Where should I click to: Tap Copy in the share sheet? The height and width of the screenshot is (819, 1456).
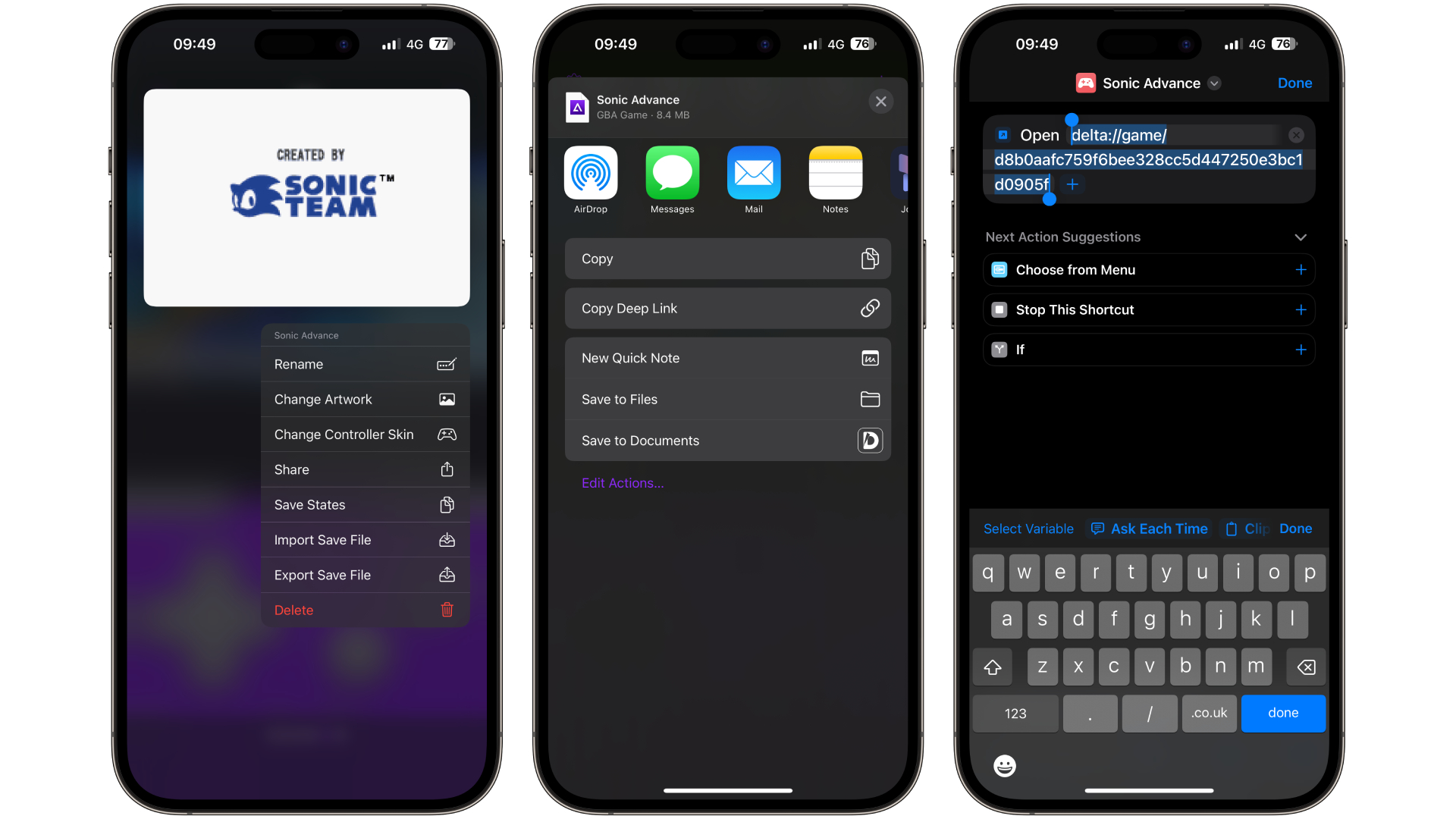click(x=727, y=258)
